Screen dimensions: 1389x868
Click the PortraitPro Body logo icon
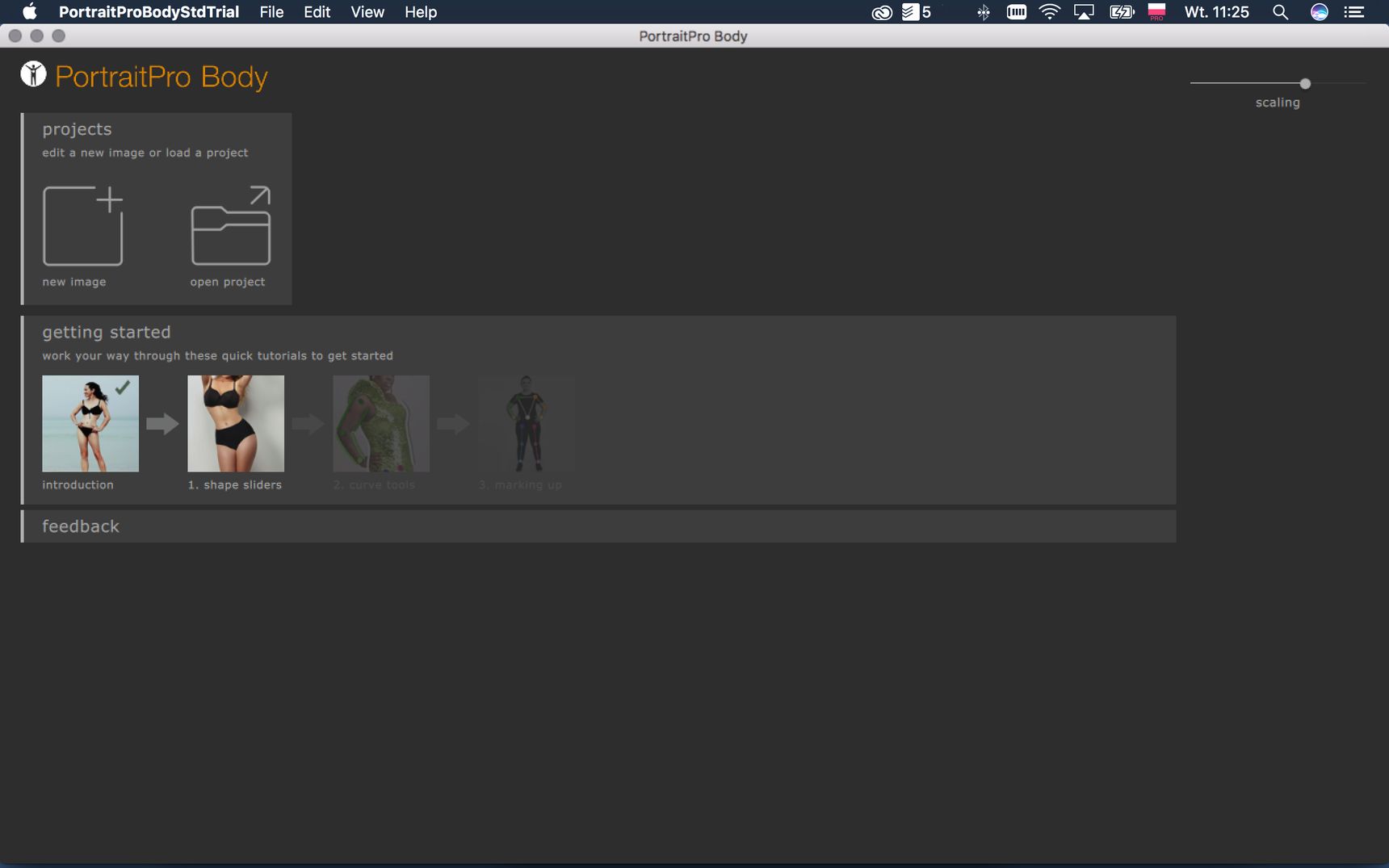point(33,74)
